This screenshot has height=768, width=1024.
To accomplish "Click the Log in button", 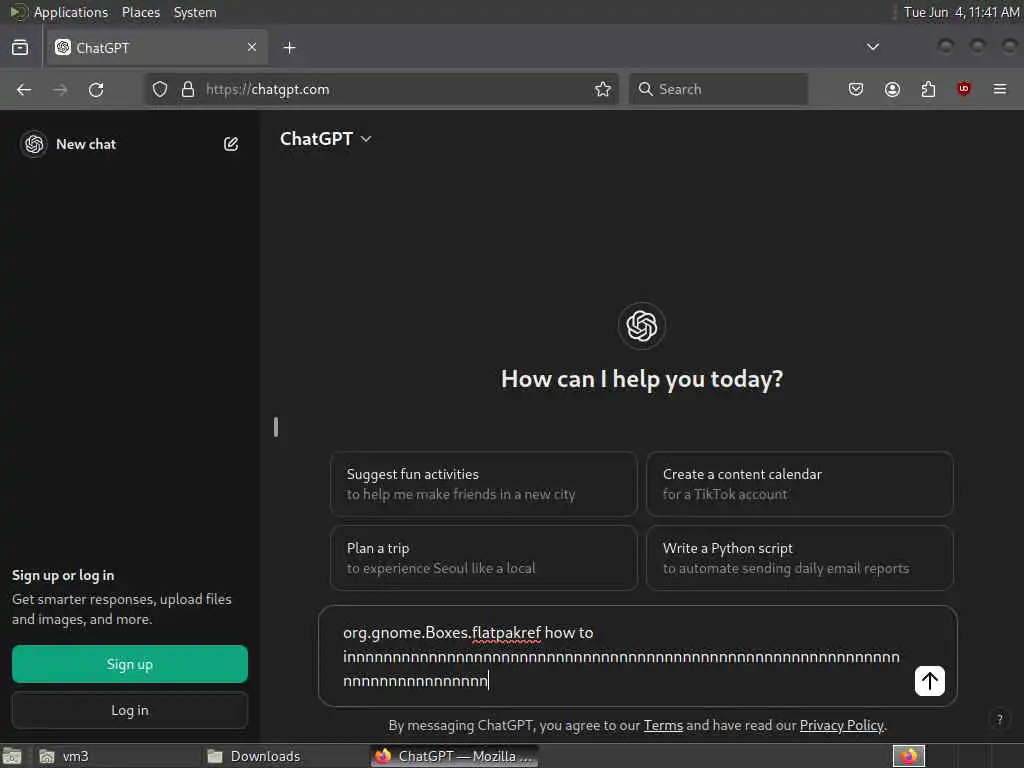I will [x=130, y=710].
